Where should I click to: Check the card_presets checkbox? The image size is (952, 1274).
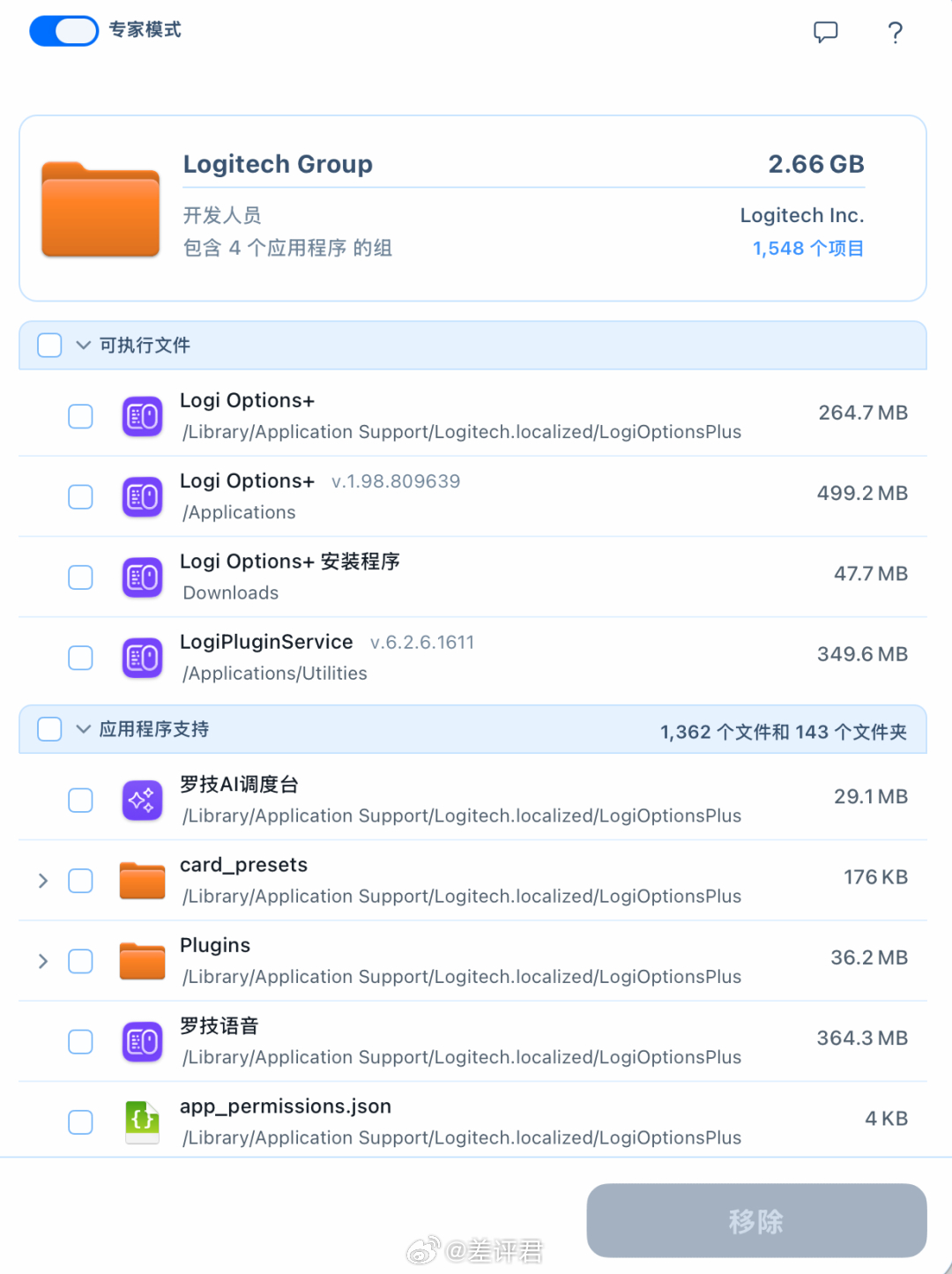pyautogui.click(x=80, y=881)
